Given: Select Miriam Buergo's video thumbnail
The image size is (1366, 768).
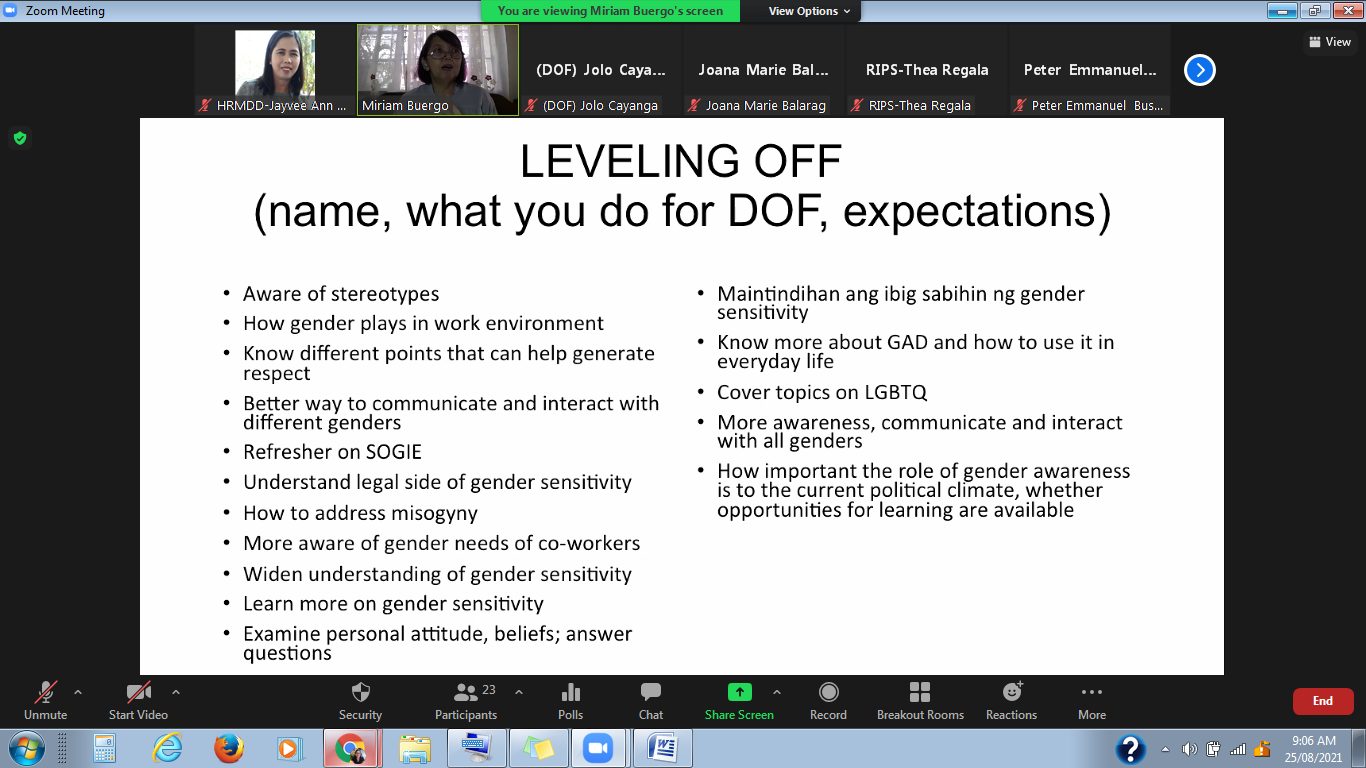Looking at the screenshot, I should point(438,70).
